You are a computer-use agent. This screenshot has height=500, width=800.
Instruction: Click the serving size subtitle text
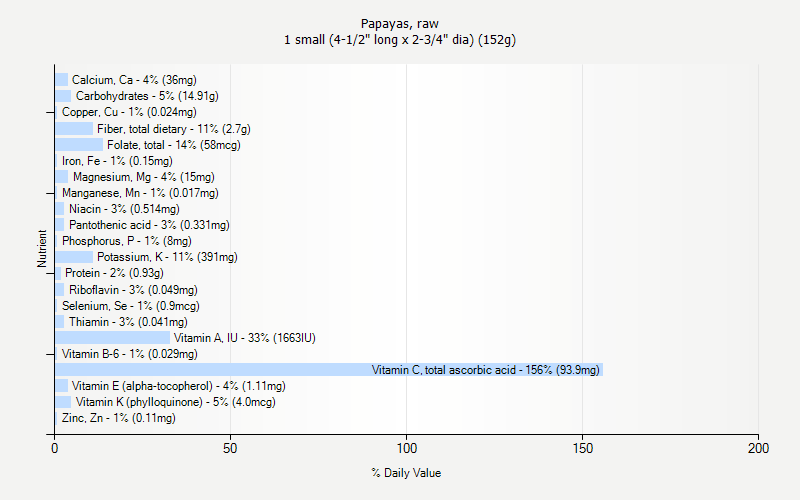[x=400, y=40]
